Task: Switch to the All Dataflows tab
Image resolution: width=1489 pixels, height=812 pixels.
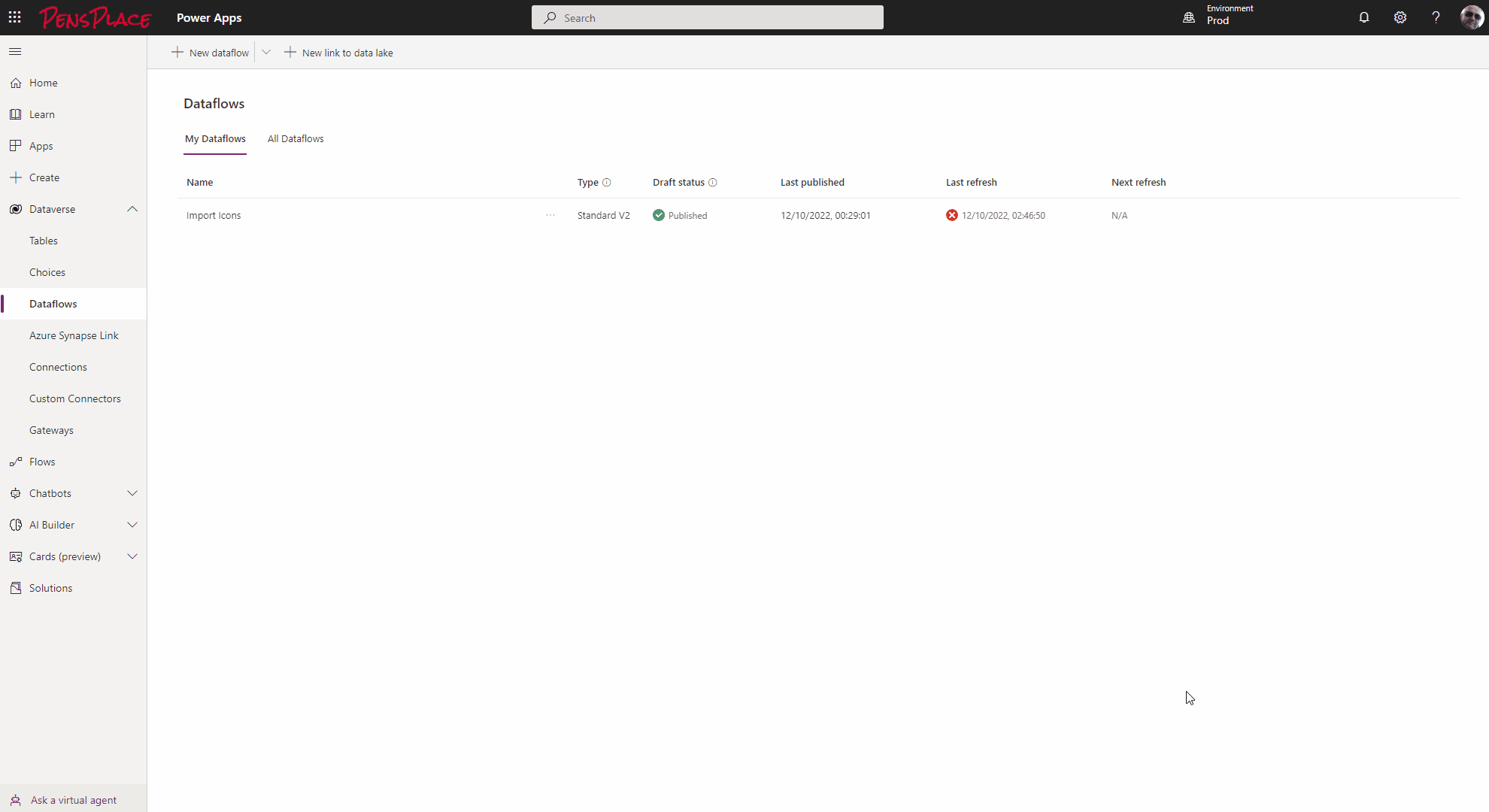Action: tap(296, 138)
